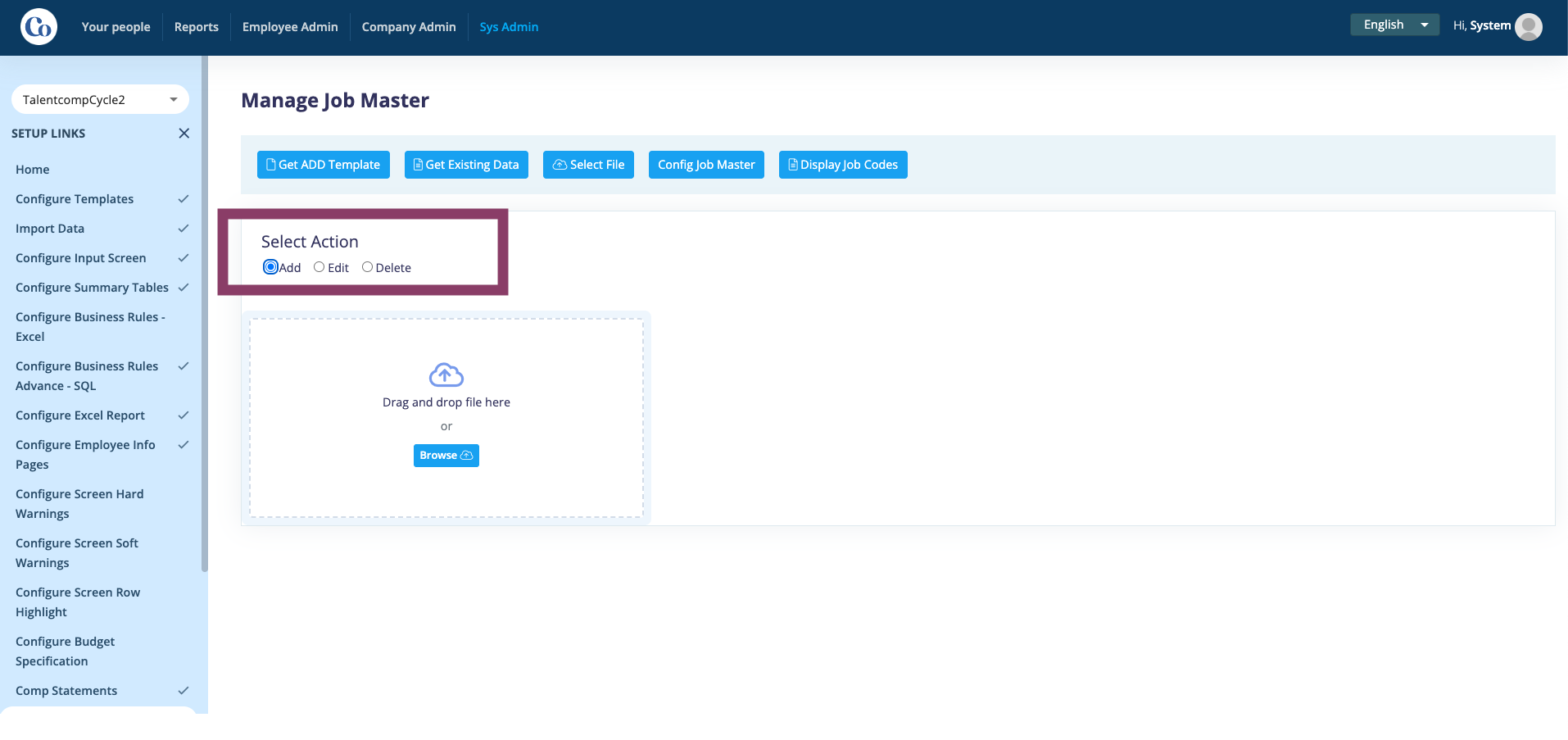Viewport: 1568px width, 740px height.
Task: Open Configure Budget Specification link
Action: coord(65,651)
